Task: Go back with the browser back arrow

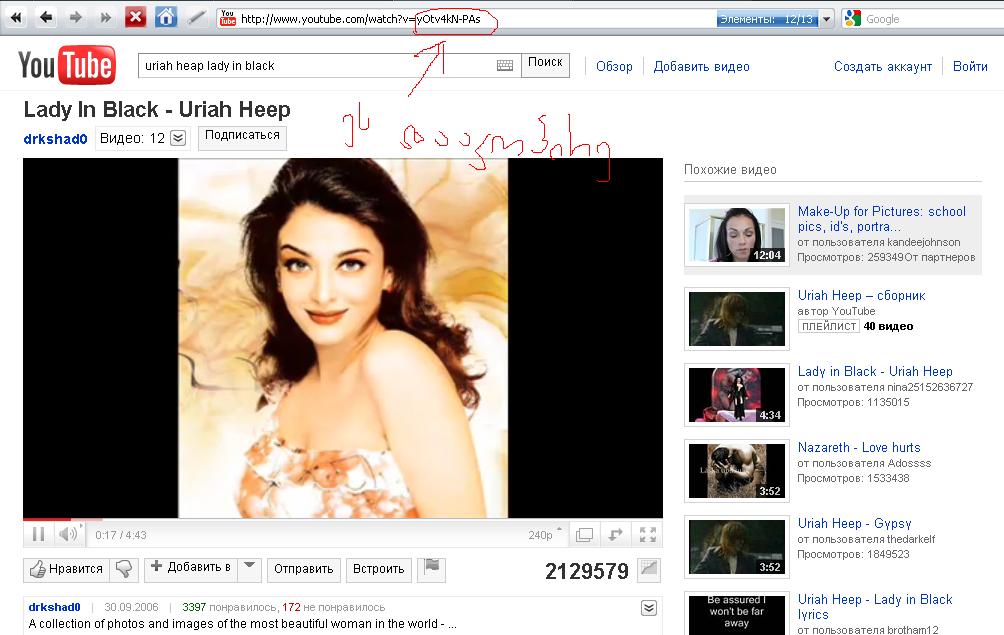Action: pos(45,18)
